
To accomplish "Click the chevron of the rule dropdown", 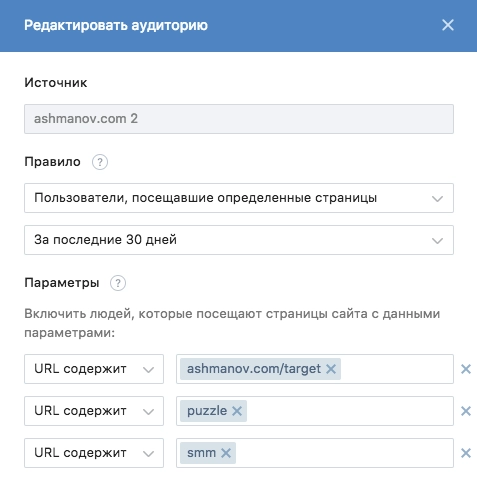I will tap(437, 199).
